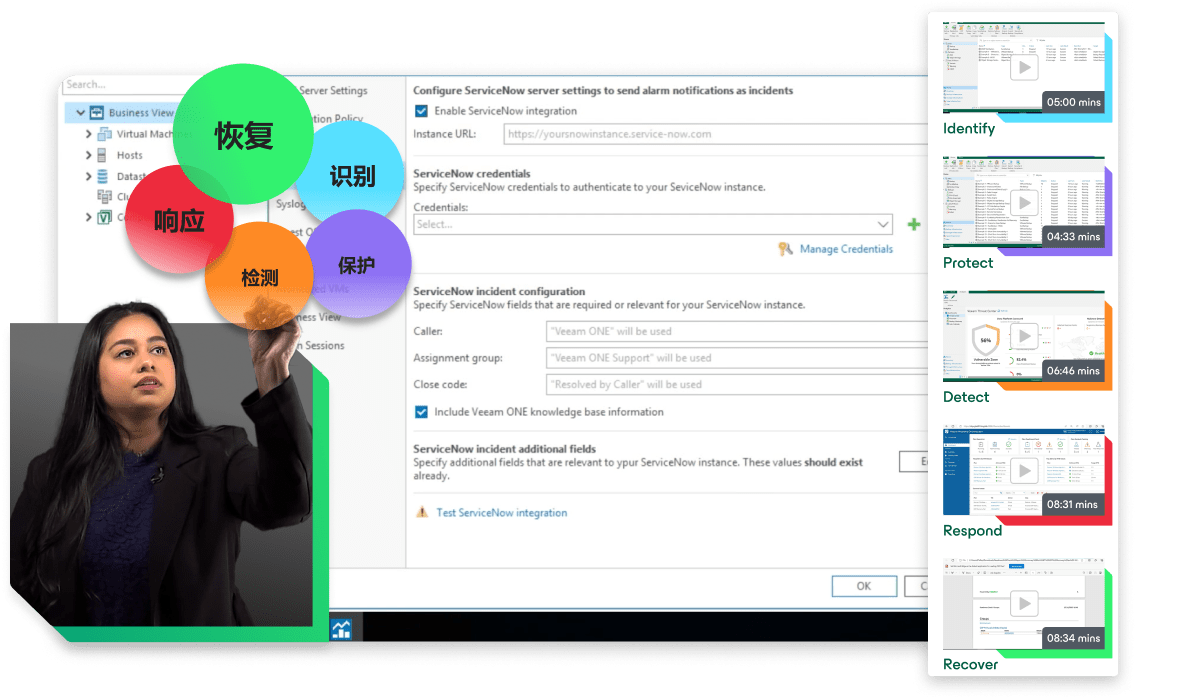Click the Virtual Machines tree icon
This screenshot has height=700, width=1197.
105,134
